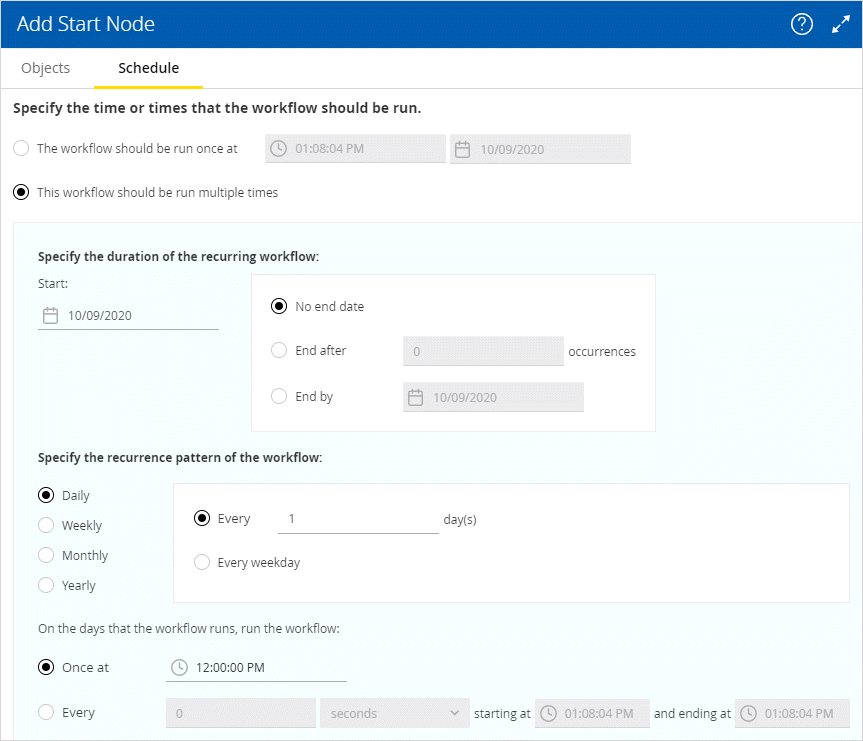The width and height of the screenshot is (863, 741).
Task: Click clock icon in ending at field
Action: pyautogui.click(x=748, y=713)
